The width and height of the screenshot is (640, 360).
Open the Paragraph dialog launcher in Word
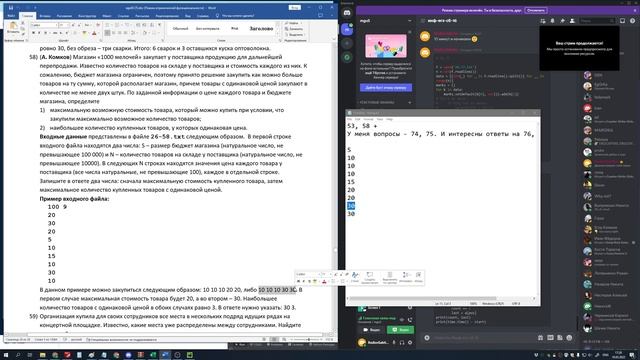(163, 40)
